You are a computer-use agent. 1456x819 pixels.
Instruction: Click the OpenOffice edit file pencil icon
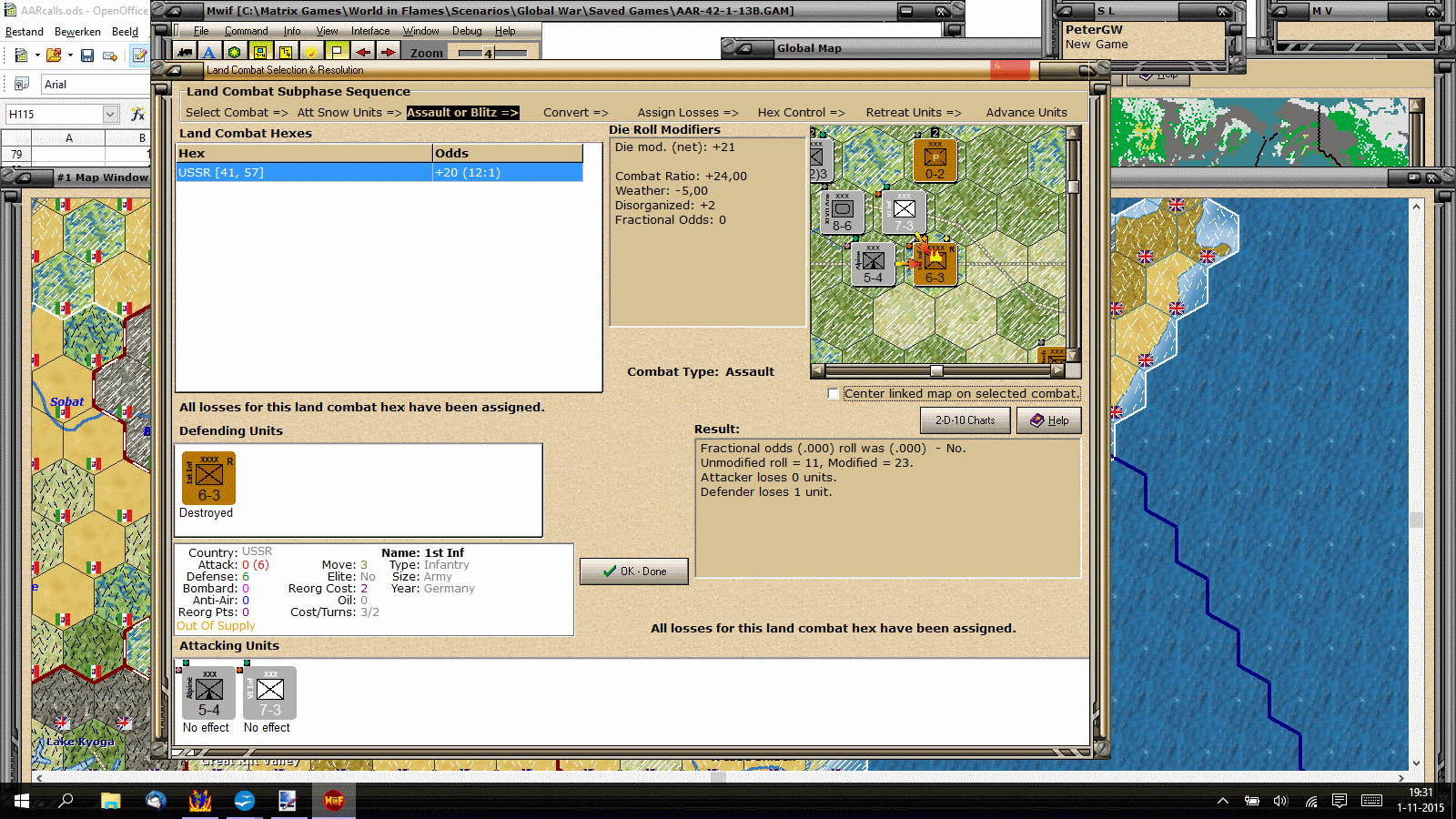tap(139, 56)
